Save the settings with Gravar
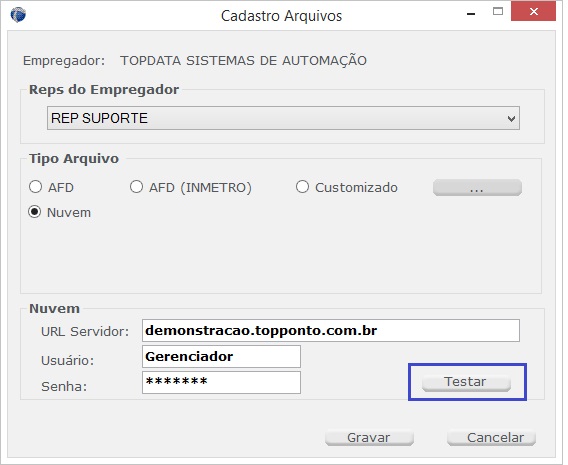 [369, 437]
